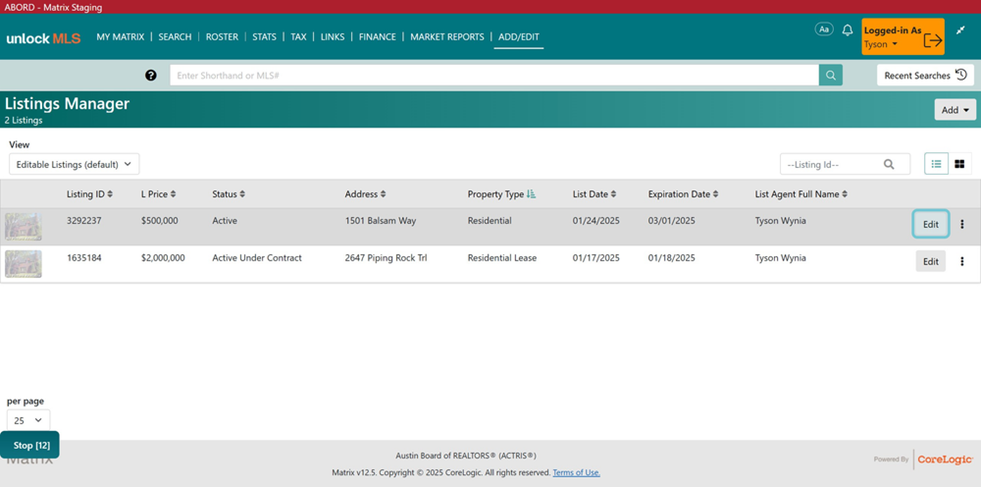Expand the Logged-in As Tyson dropdown
Screen dimensions: 981x487
tap(881, 44)
